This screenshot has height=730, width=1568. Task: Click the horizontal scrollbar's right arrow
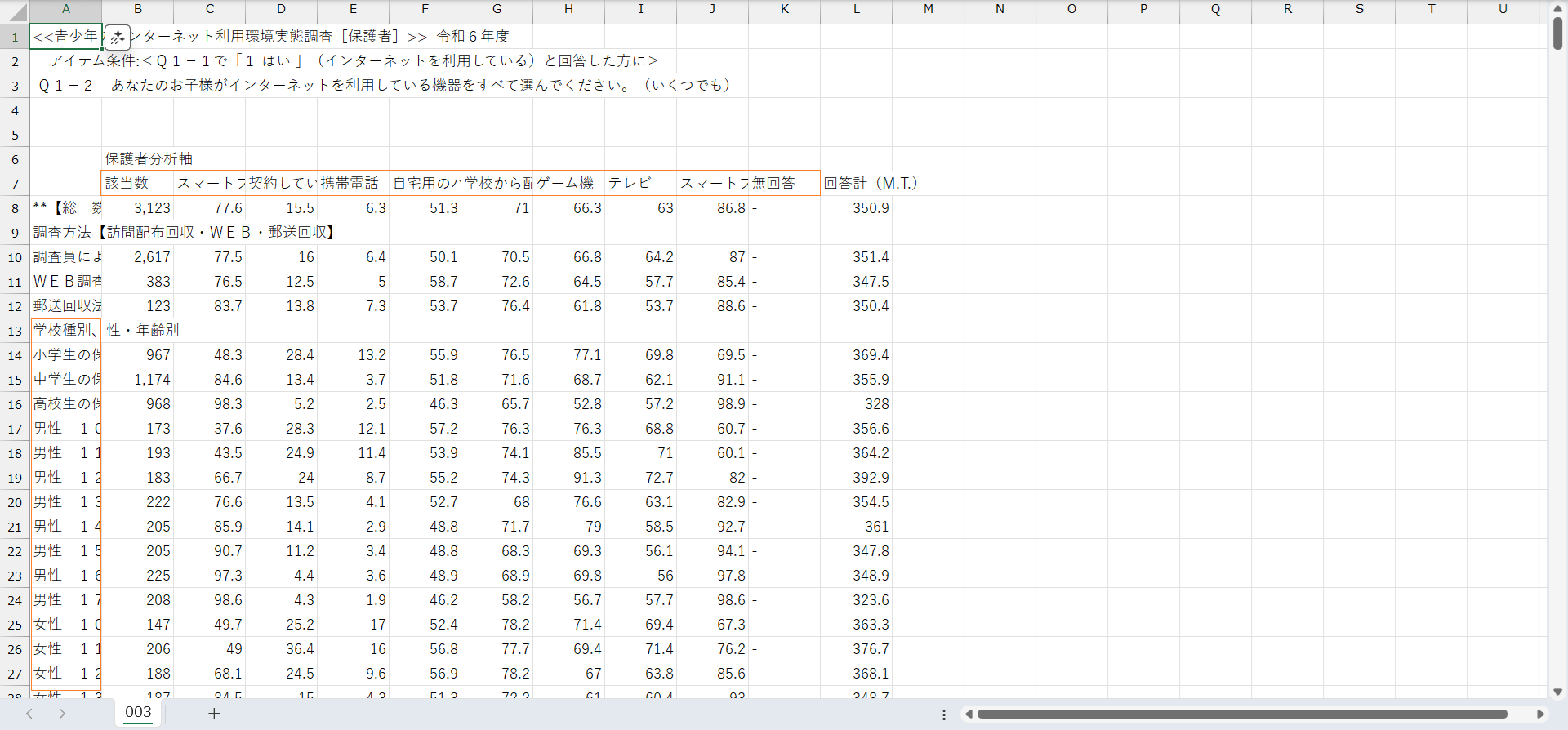coord(1540,714)
